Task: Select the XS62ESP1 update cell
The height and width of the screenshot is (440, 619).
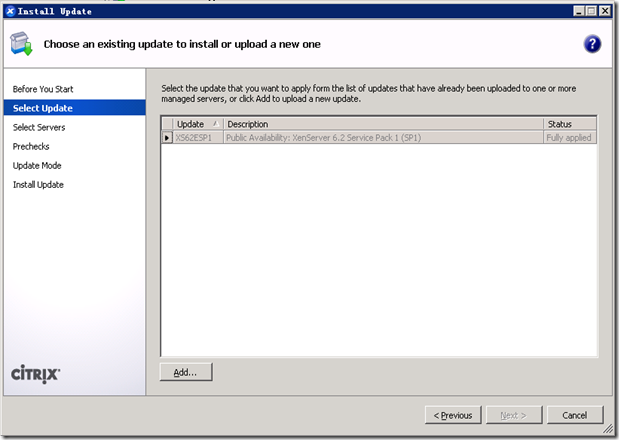Action: (198, 138)
